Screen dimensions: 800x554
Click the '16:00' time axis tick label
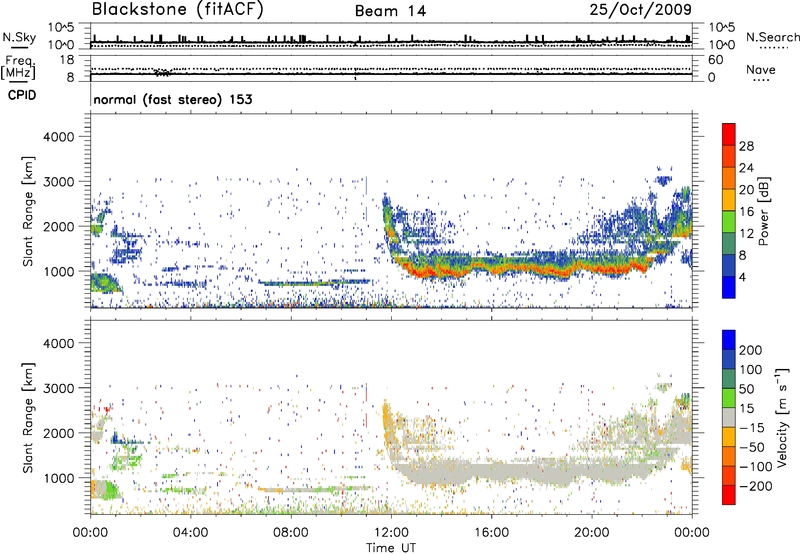point(492,533)
